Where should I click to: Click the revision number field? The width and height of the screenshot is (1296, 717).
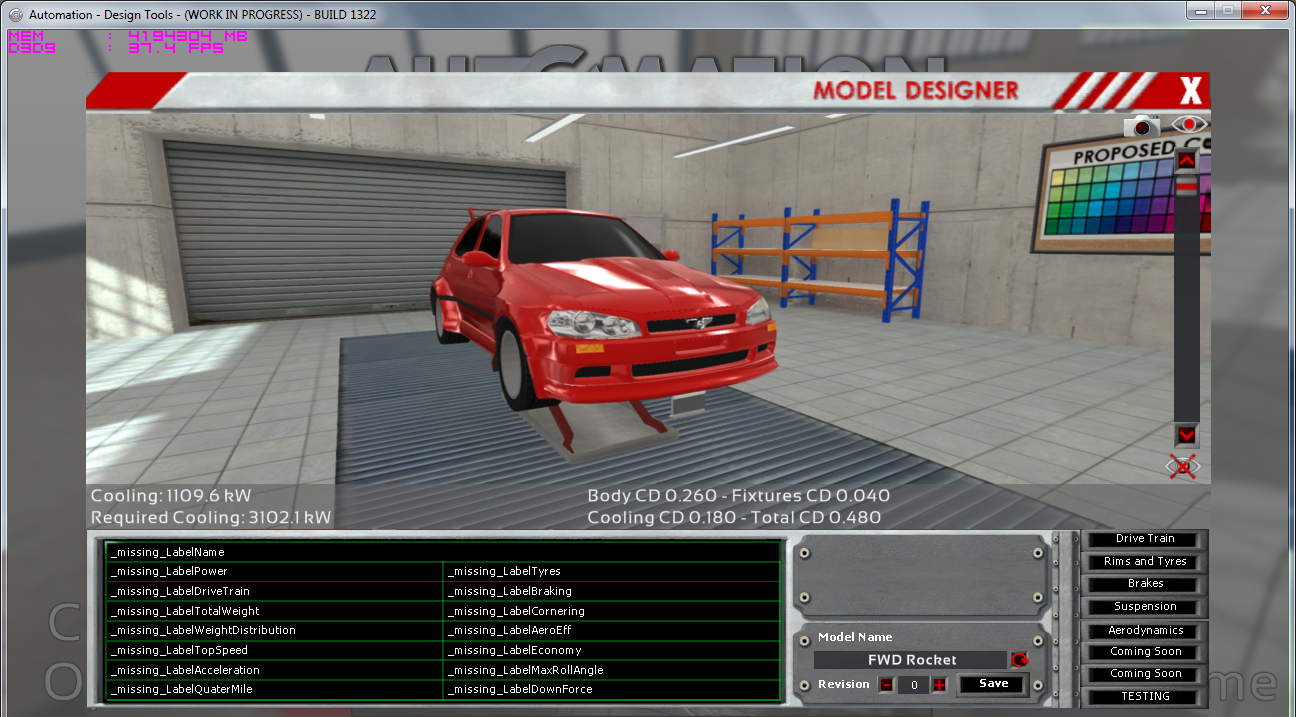tap(912, 685)
